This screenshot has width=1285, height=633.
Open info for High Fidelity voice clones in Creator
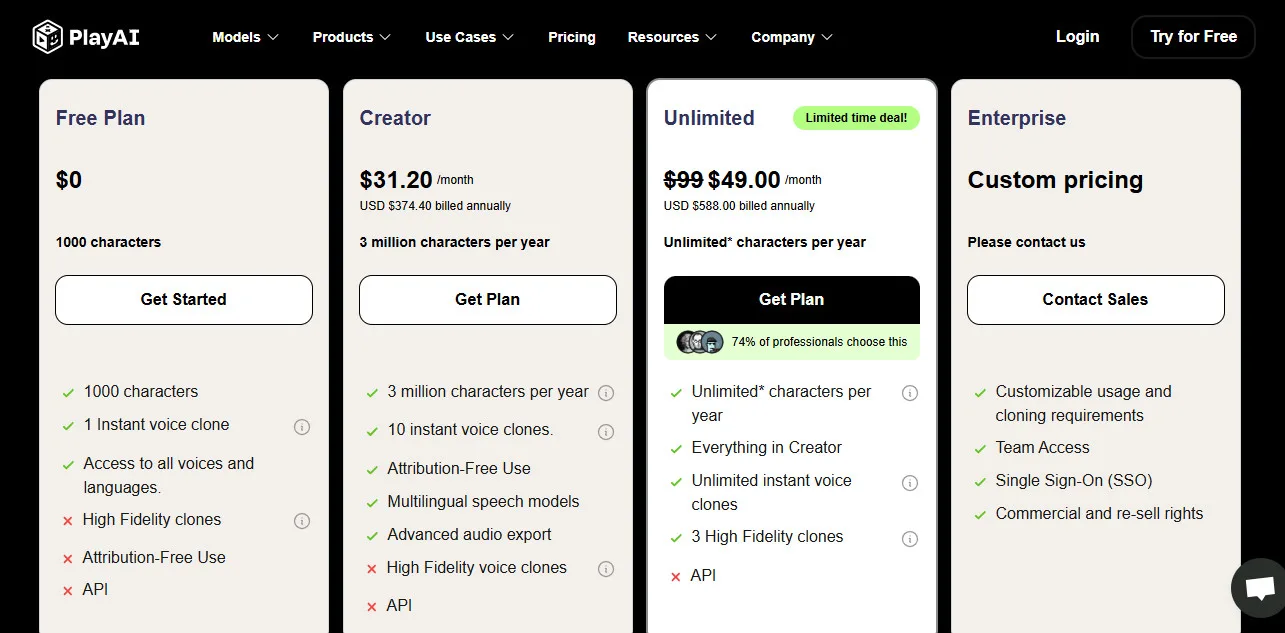pos(606,569)
